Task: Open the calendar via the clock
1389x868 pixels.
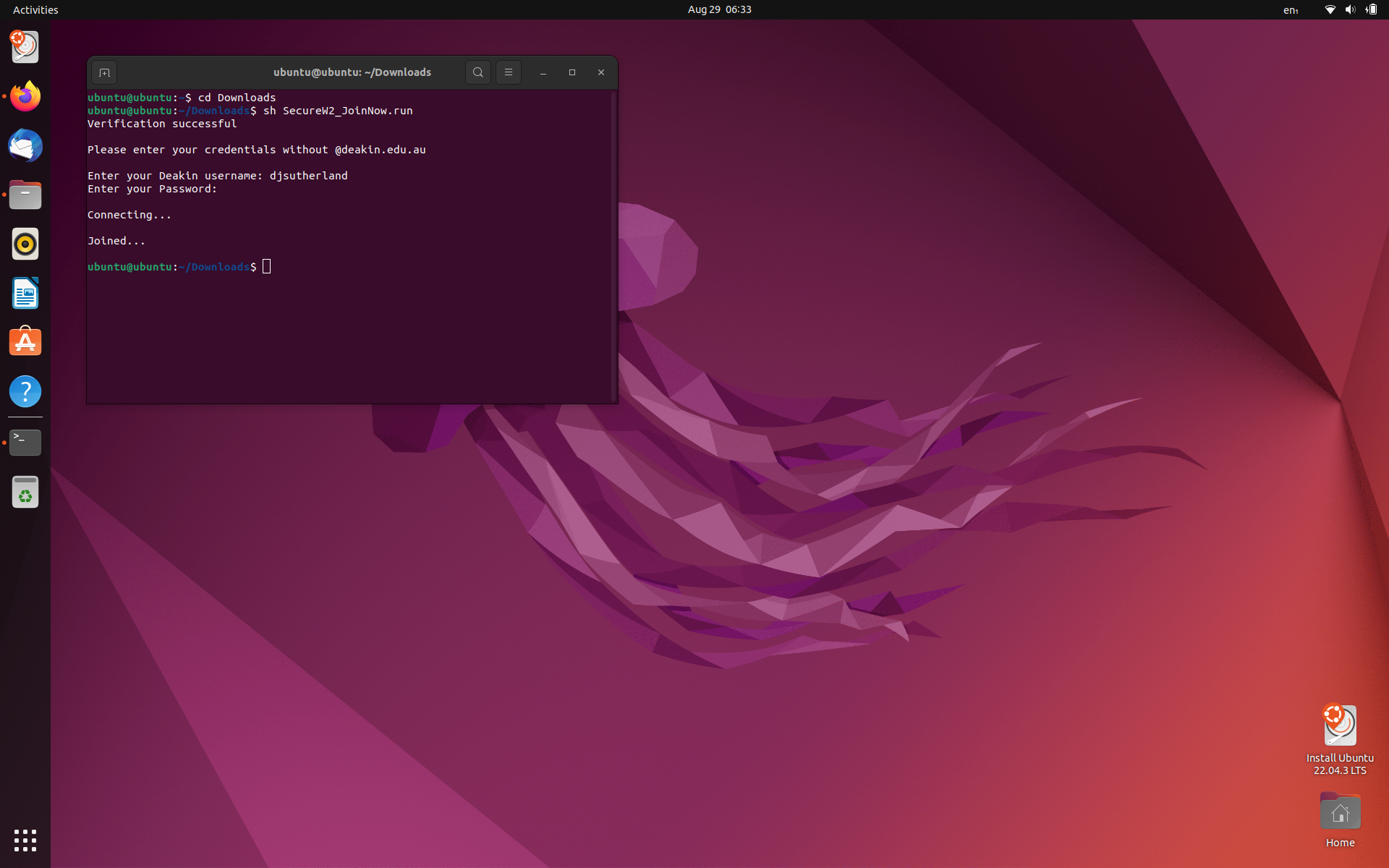Action: click(x=718, y=9)
